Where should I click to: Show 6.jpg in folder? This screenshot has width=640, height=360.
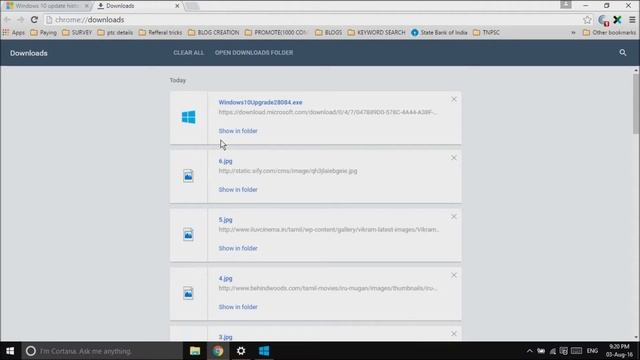pos(238,189)
